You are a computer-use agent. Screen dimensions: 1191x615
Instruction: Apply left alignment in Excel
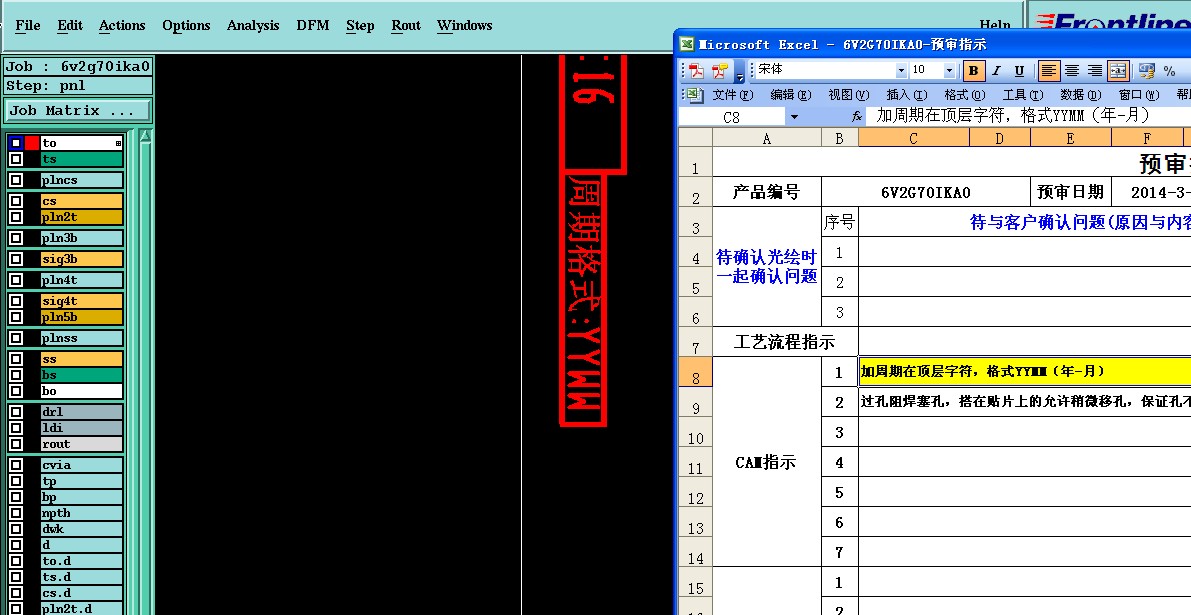click(x=1048, y=71)
